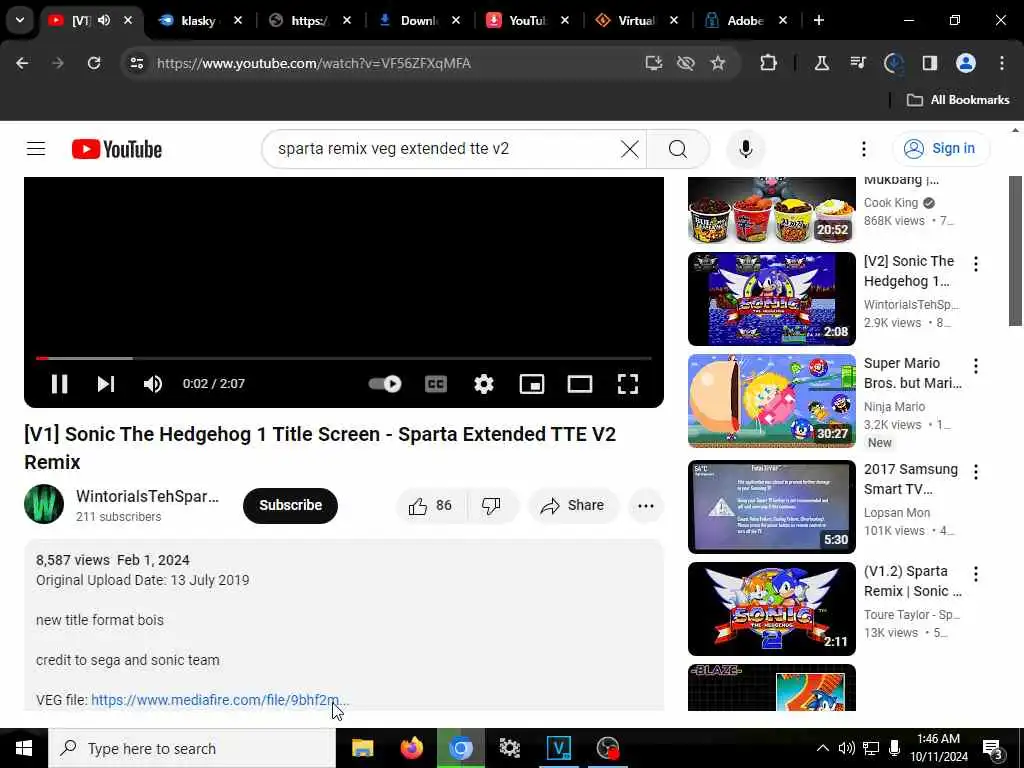Switch to the Virtual browser tab
The width and height of the screenshot is (1024, 768).
637,21
